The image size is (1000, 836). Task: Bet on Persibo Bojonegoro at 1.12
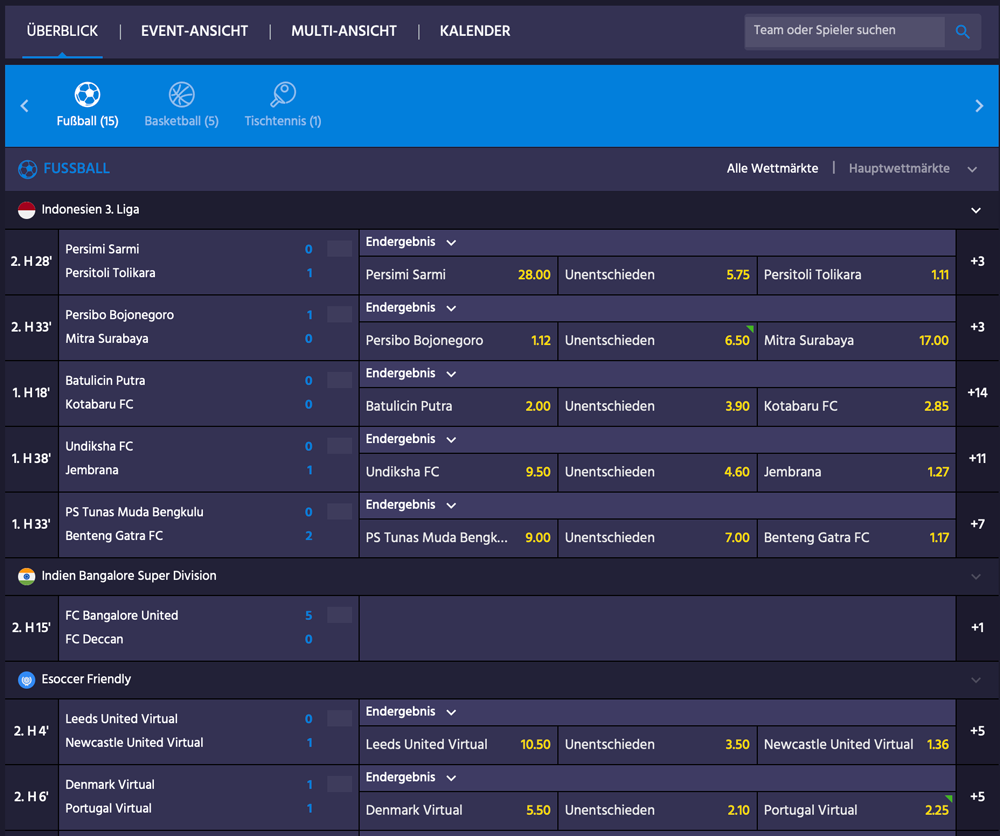click(x=458, y=341)
